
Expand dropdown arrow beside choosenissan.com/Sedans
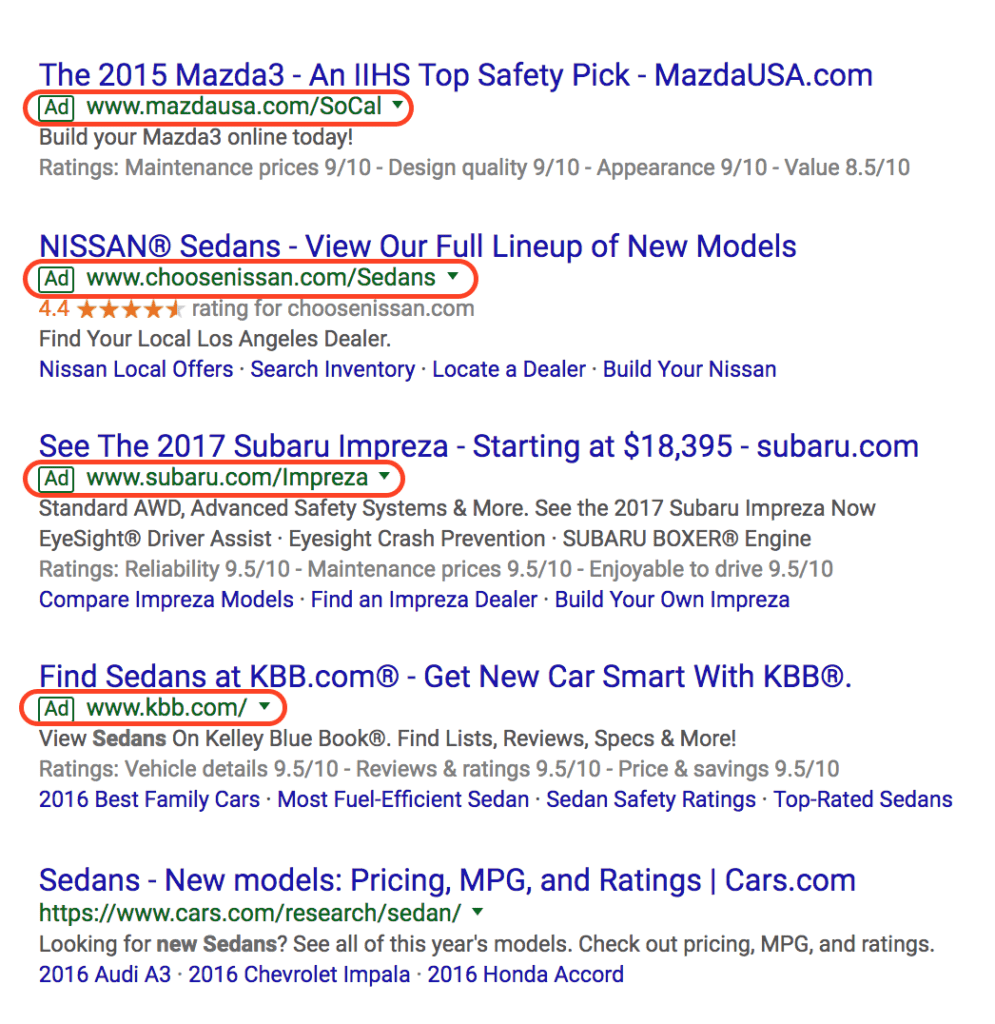pos(452,276)
